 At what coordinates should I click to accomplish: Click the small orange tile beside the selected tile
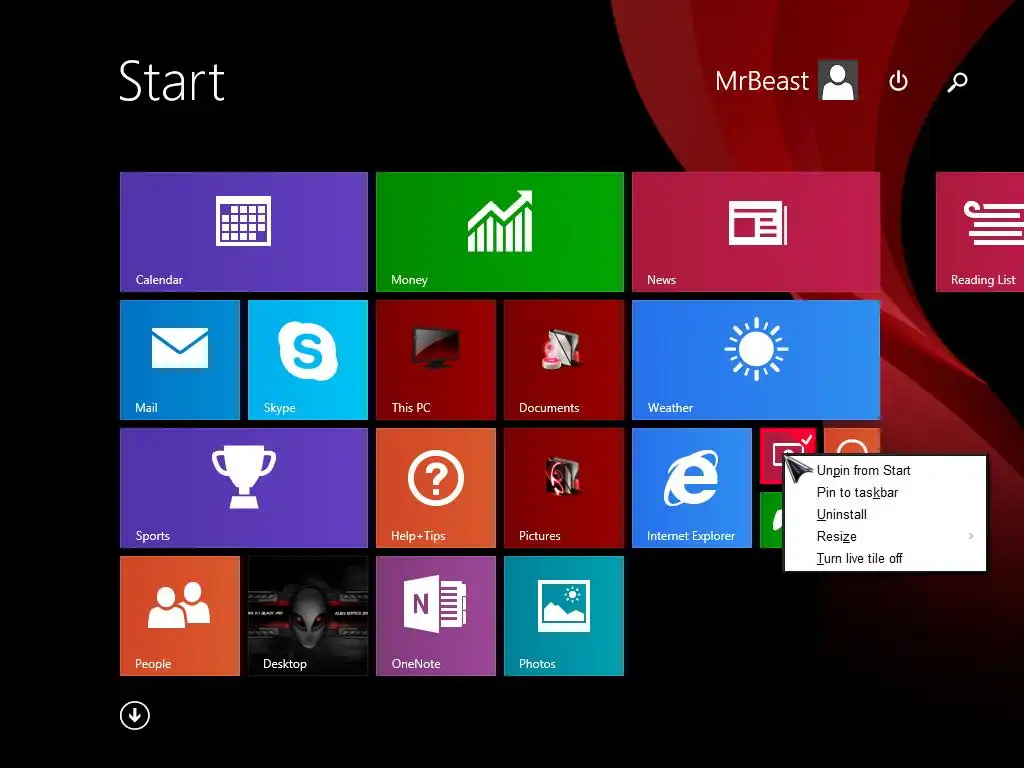click(x=852, y=441)
